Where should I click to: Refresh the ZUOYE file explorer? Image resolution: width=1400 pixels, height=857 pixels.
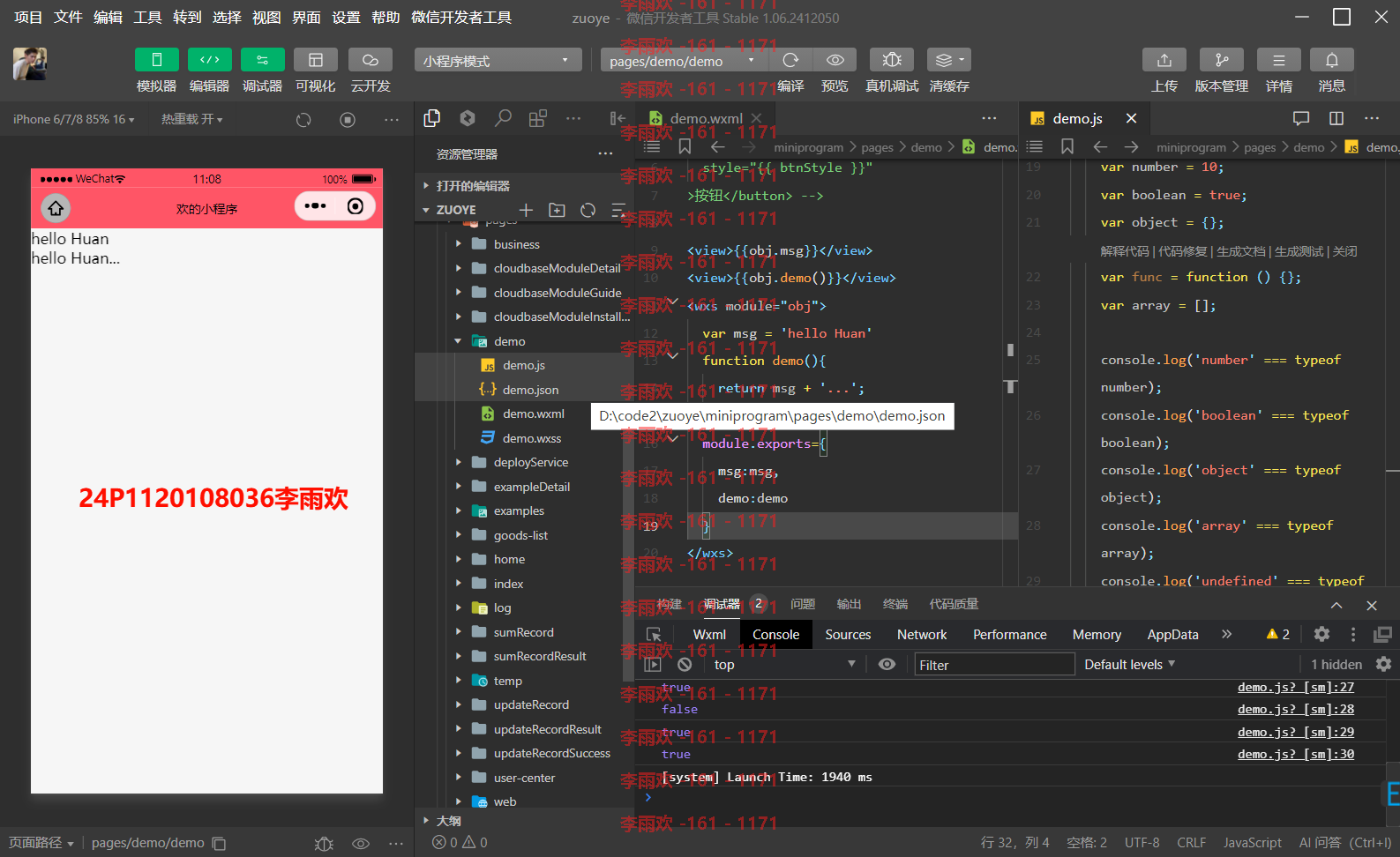(588, 210)
